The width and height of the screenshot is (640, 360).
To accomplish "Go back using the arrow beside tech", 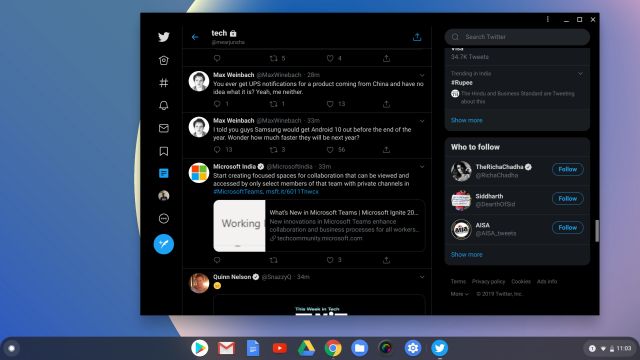I will (x=195, y=37).
